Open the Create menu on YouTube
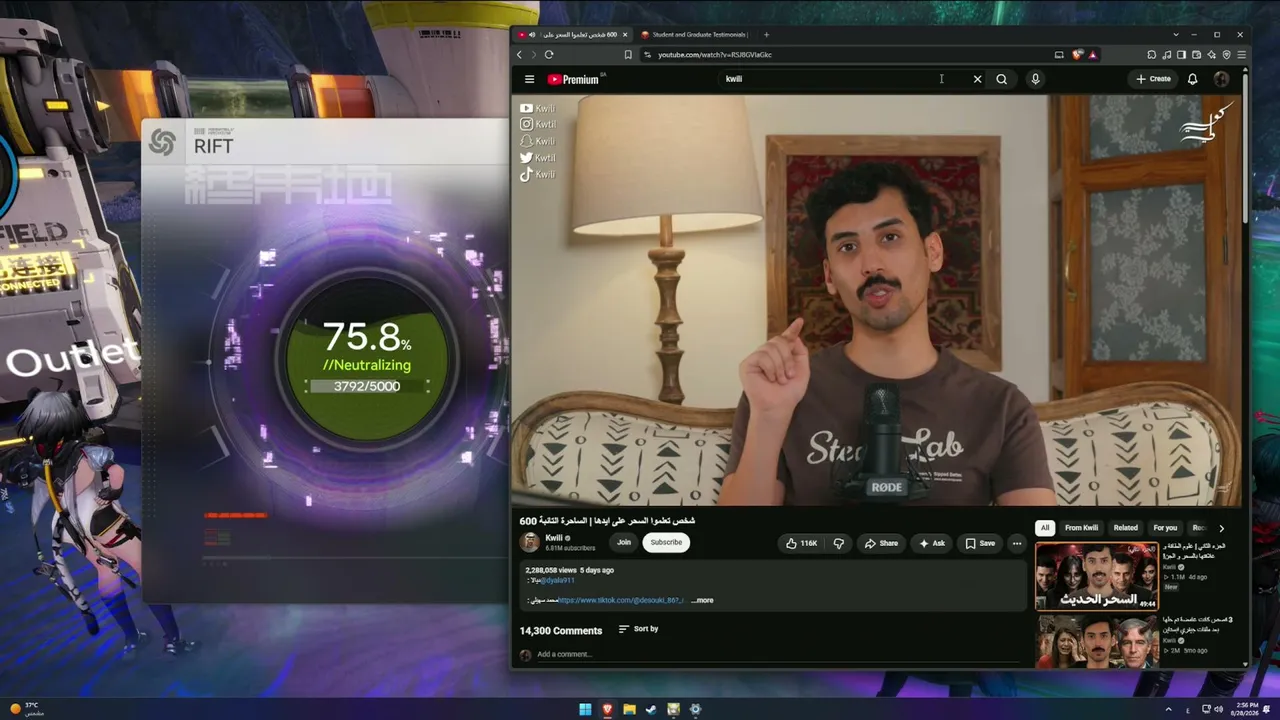 (x=1153, y=79)
